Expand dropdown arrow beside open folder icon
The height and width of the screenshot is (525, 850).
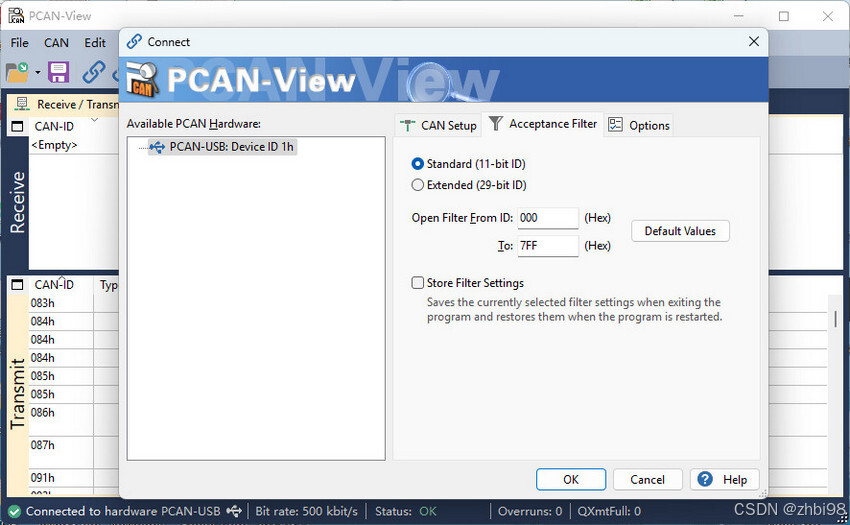[x=37, y=72]
